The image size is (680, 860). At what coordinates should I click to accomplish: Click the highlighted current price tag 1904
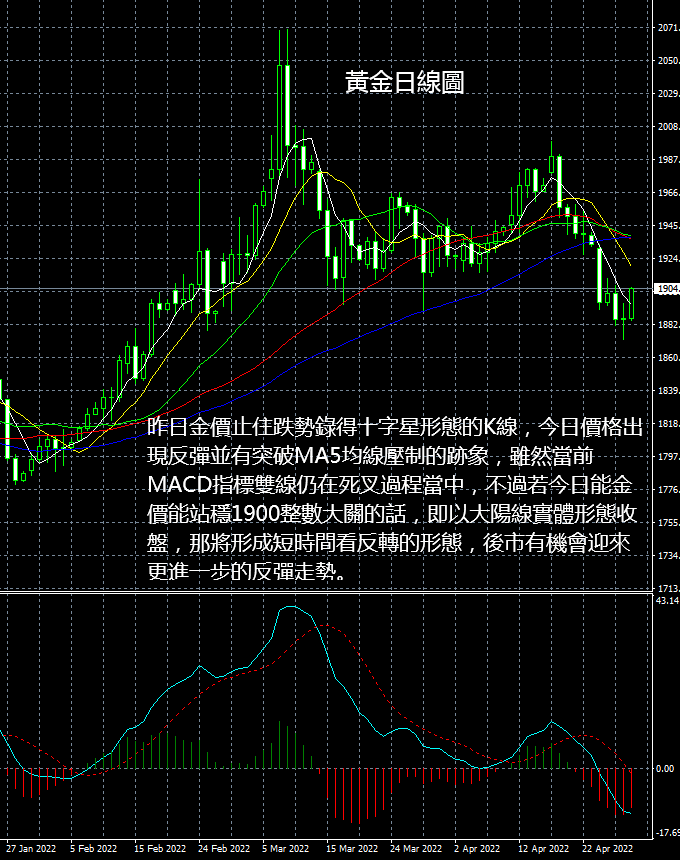(x=667, y=289)
